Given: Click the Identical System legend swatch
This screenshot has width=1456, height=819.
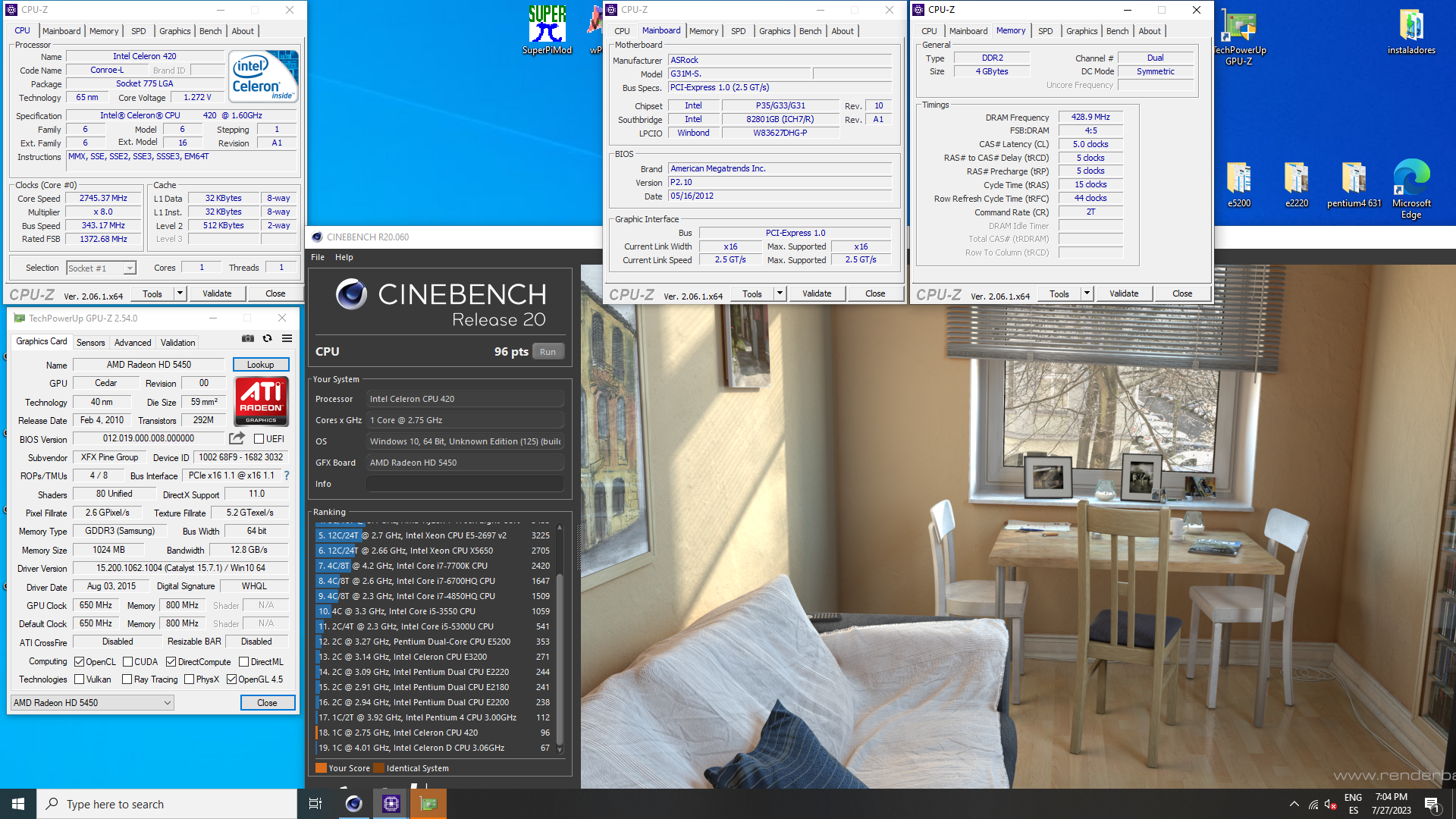Looking at the screenshot, I should [379, 768].
